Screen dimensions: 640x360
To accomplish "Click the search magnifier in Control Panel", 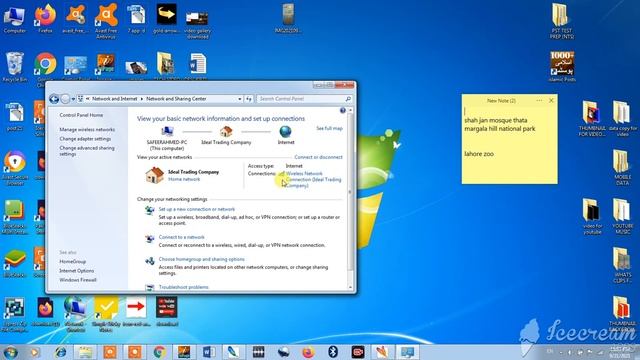I will click(348, 99).
